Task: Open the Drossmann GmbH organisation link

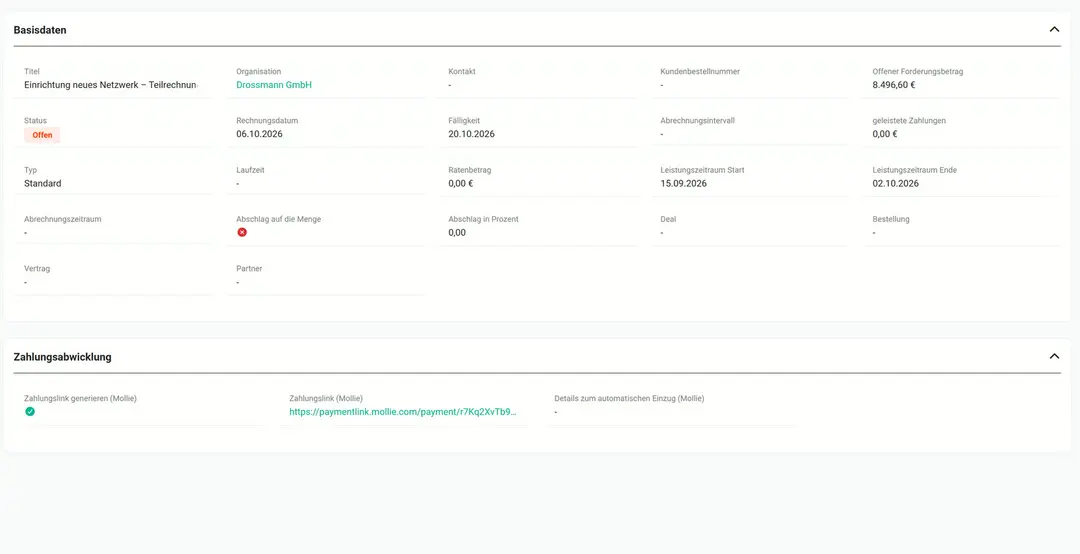Action: [x=274, y=85]
